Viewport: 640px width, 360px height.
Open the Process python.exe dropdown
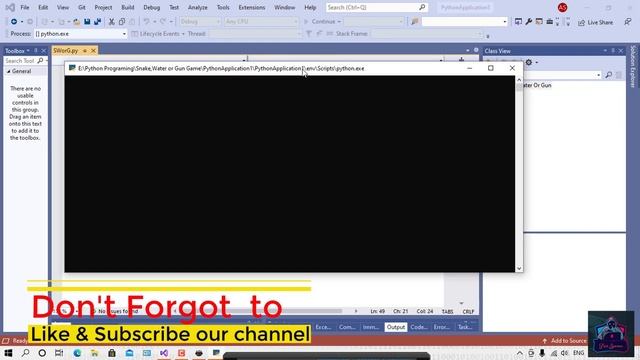coord(80,34)
